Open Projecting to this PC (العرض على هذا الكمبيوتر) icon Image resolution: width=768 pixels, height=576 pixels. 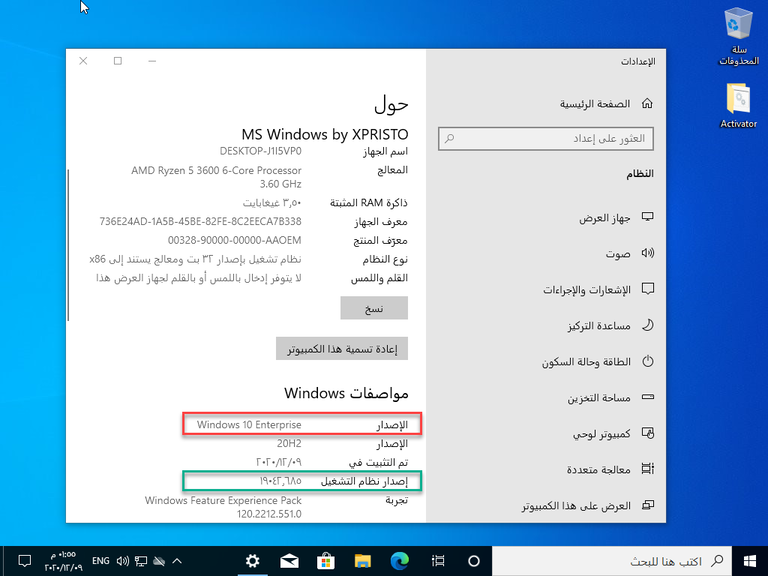coord(648,505)
